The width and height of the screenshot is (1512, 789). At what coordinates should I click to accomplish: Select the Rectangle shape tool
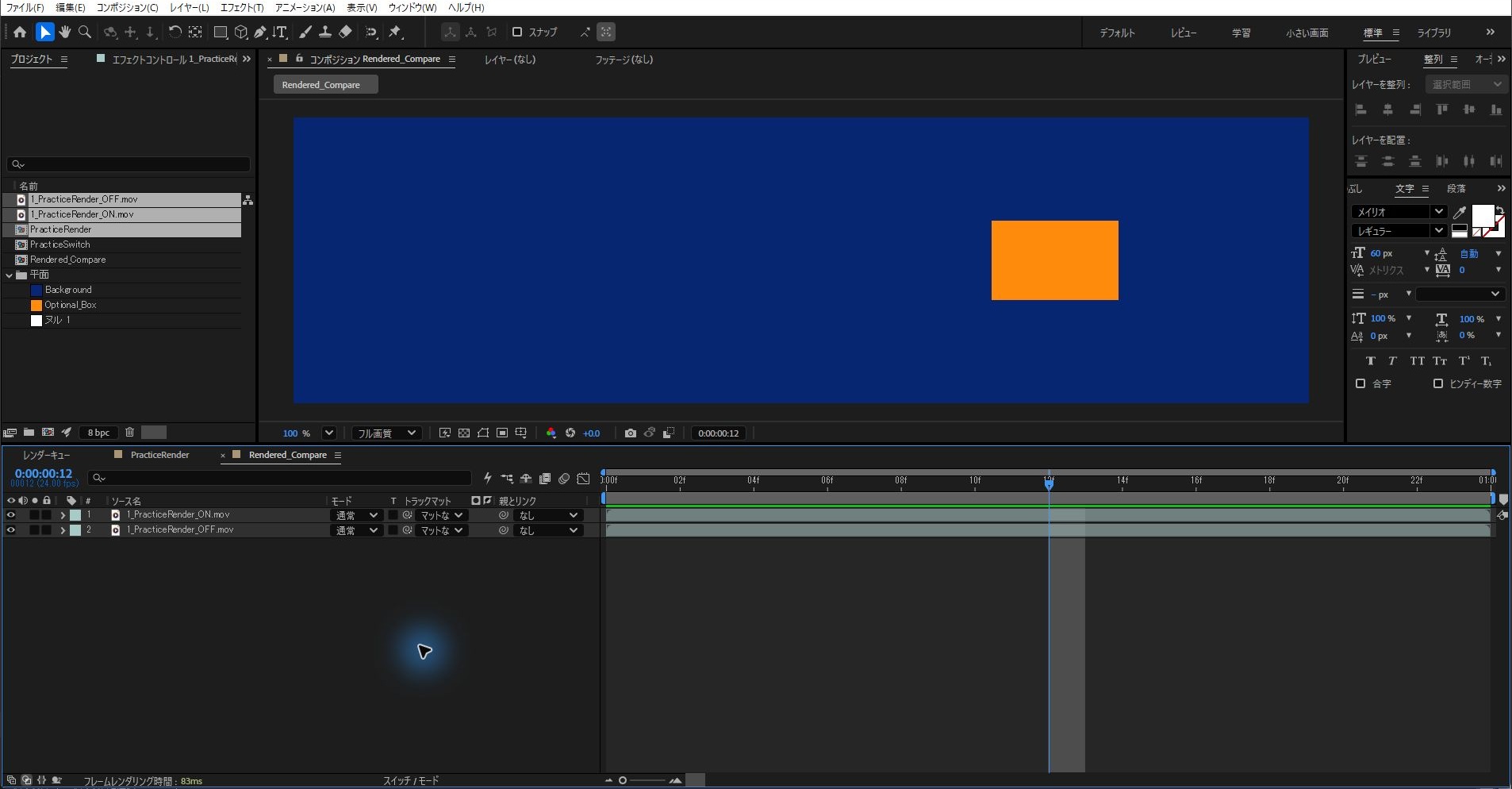coord(221,33)
